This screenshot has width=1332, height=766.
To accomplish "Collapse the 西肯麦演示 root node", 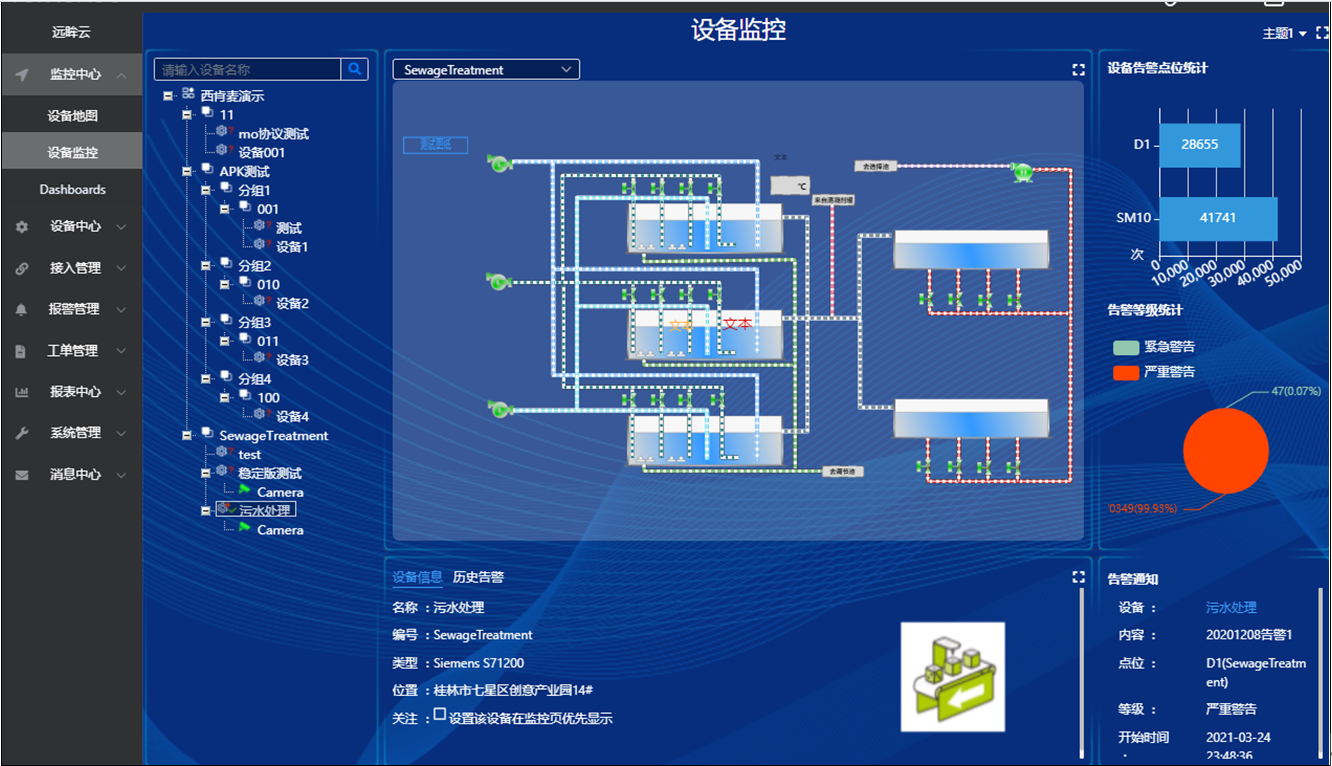I will click(x=168, y=96).
